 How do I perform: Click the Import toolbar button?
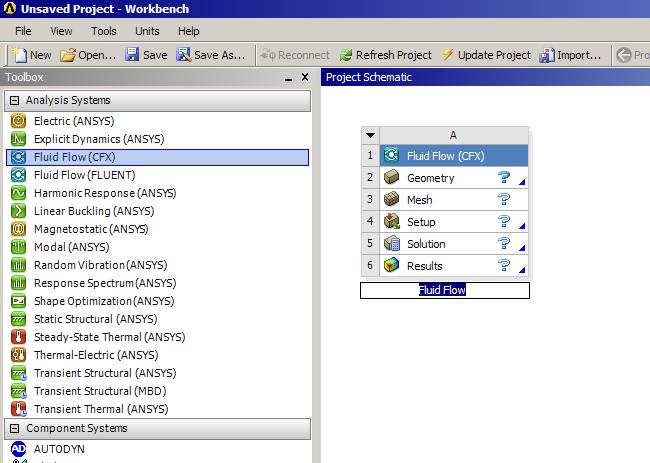point(570,55)
